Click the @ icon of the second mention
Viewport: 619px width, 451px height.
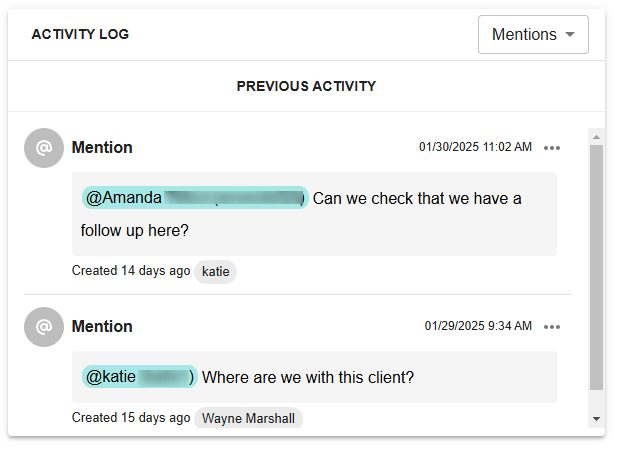click(x=44, y=327)
